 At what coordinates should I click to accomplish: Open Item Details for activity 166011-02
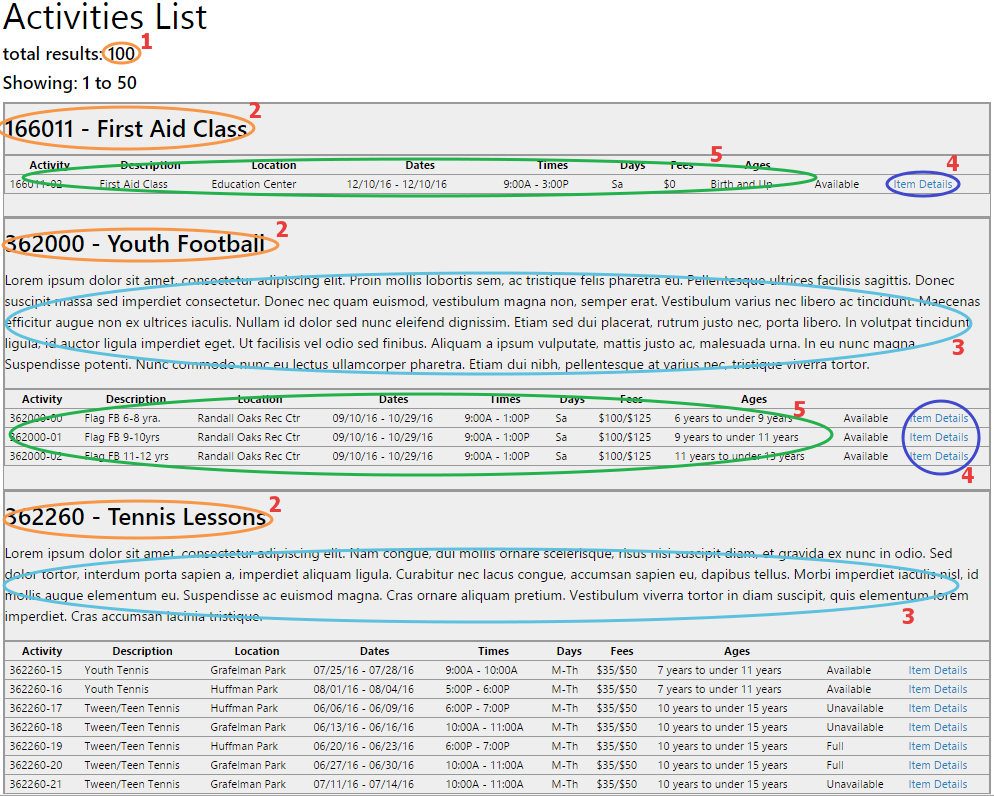pos(922,184)
